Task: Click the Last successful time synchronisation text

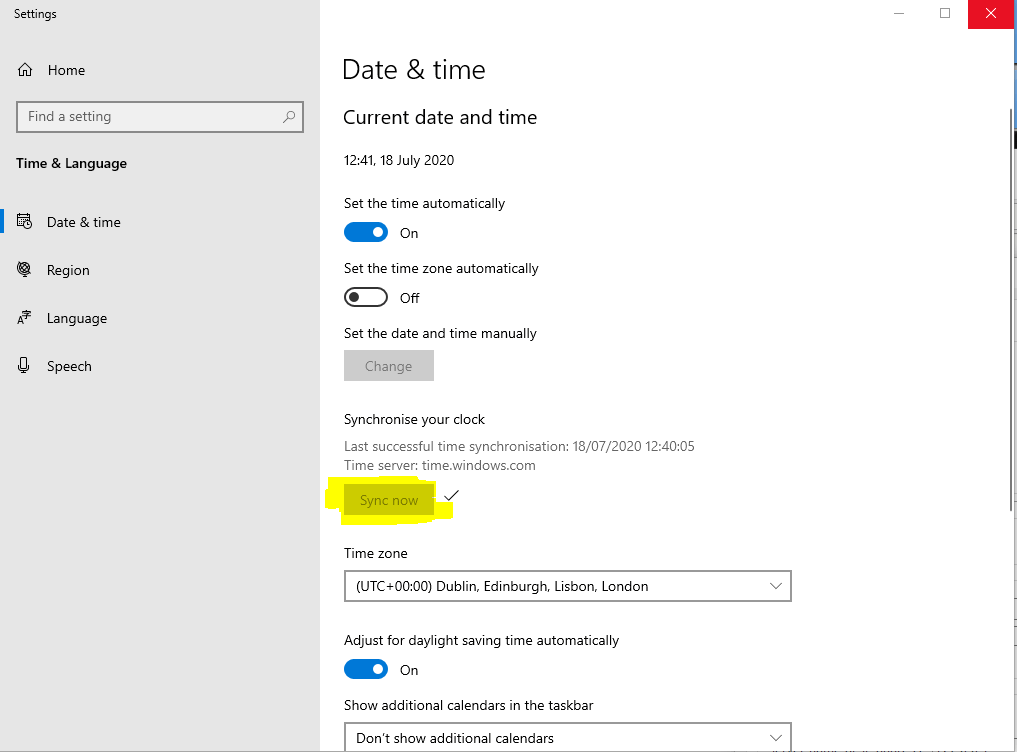Action: pos(519,446)
